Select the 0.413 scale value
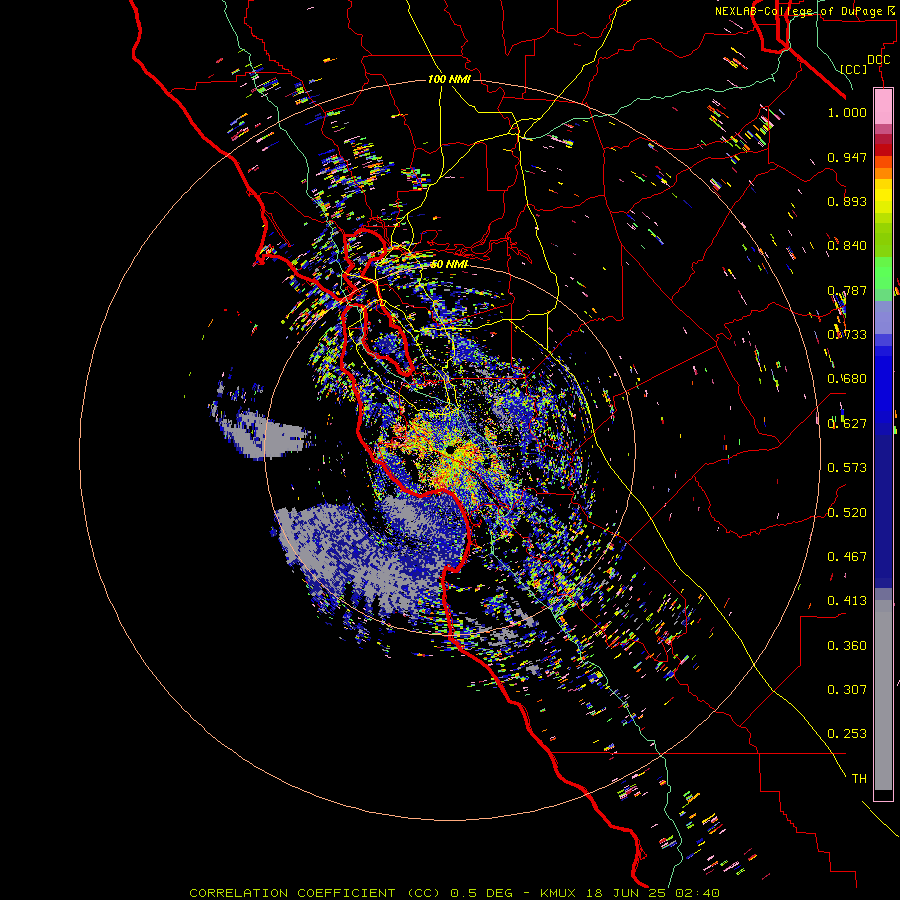The width and height of the screenshot is (900, 900). (x=847, y=601)
